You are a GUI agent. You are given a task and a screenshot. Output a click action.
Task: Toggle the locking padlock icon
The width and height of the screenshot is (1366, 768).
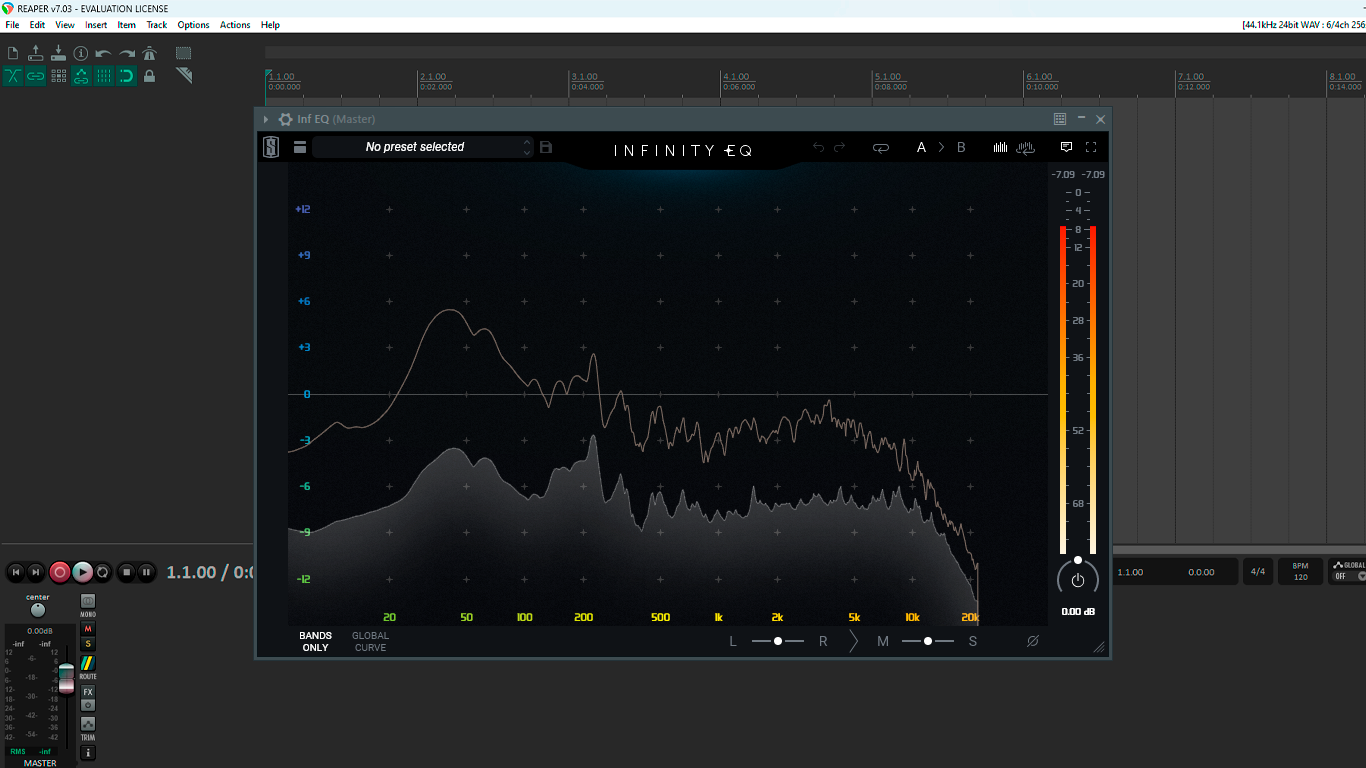tap(149, 76)
